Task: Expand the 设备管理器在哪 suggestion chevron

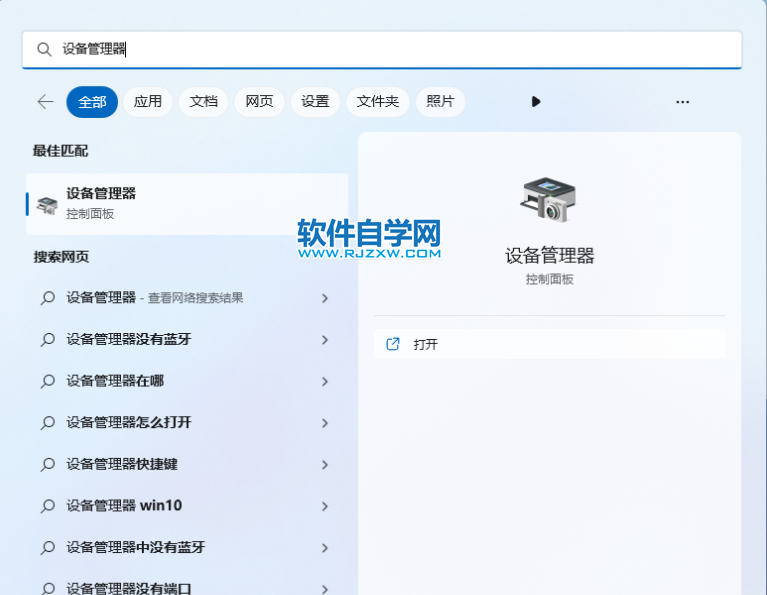Action: 325,381
